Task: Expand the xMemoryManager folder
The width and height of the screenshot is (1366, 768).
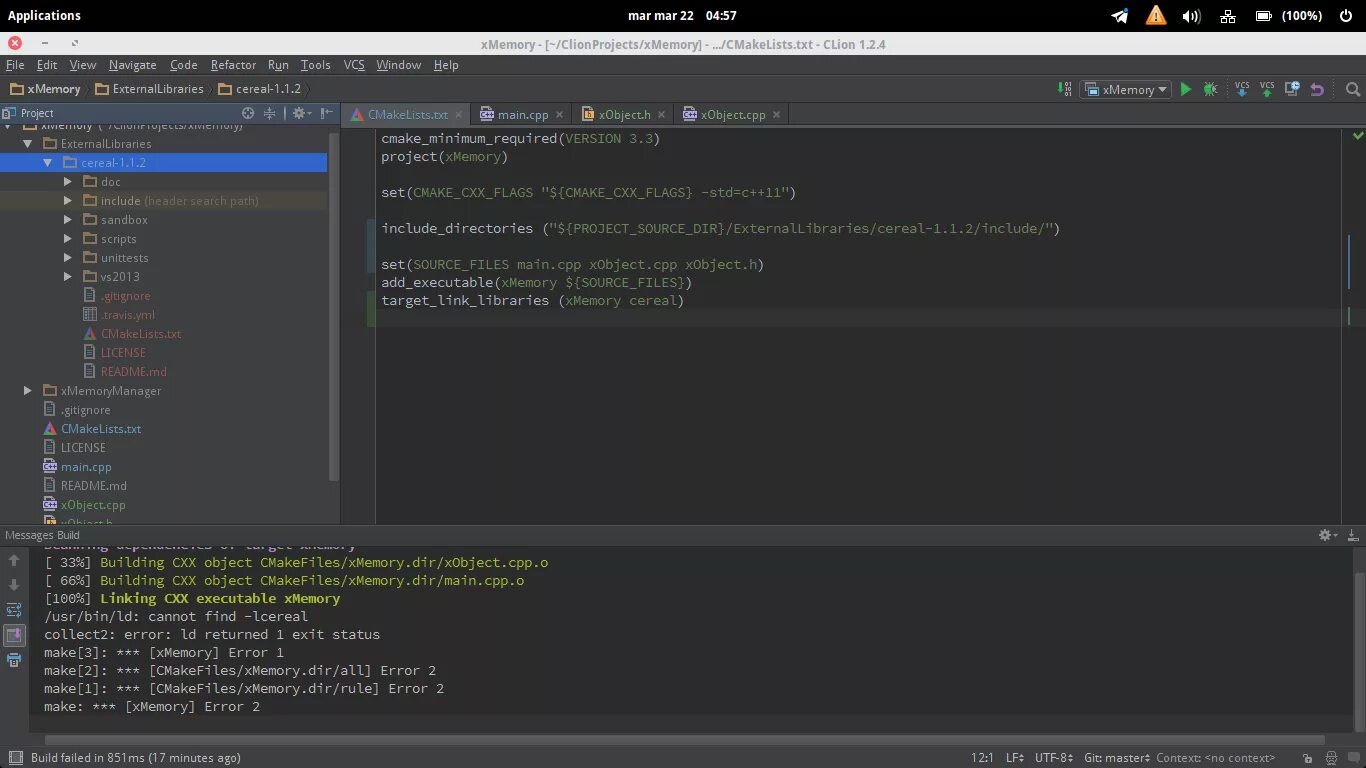Action: click(x=28, y=391)
